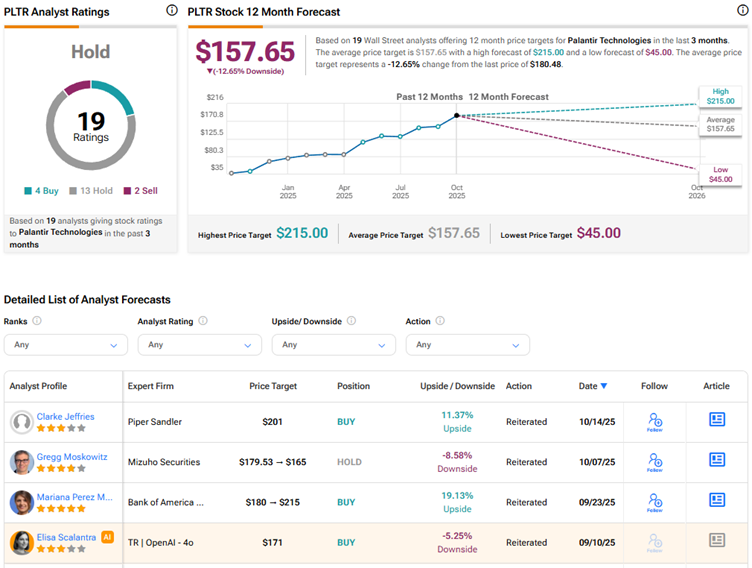Expand the Upside/Downside filter dropdown
Screen dimensions: 752x568
[334, 345]
